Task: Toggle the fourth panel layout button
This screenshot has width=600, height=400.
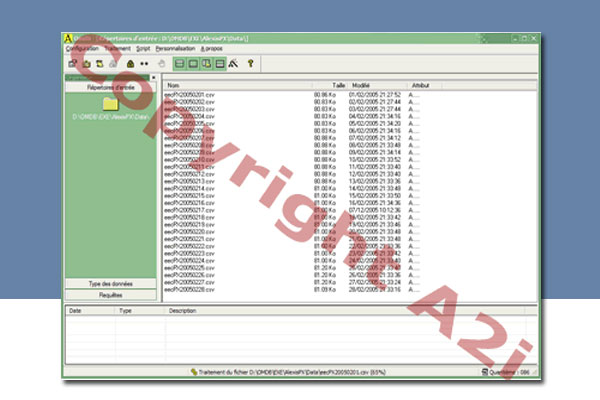Action: (x=219, y=63)
